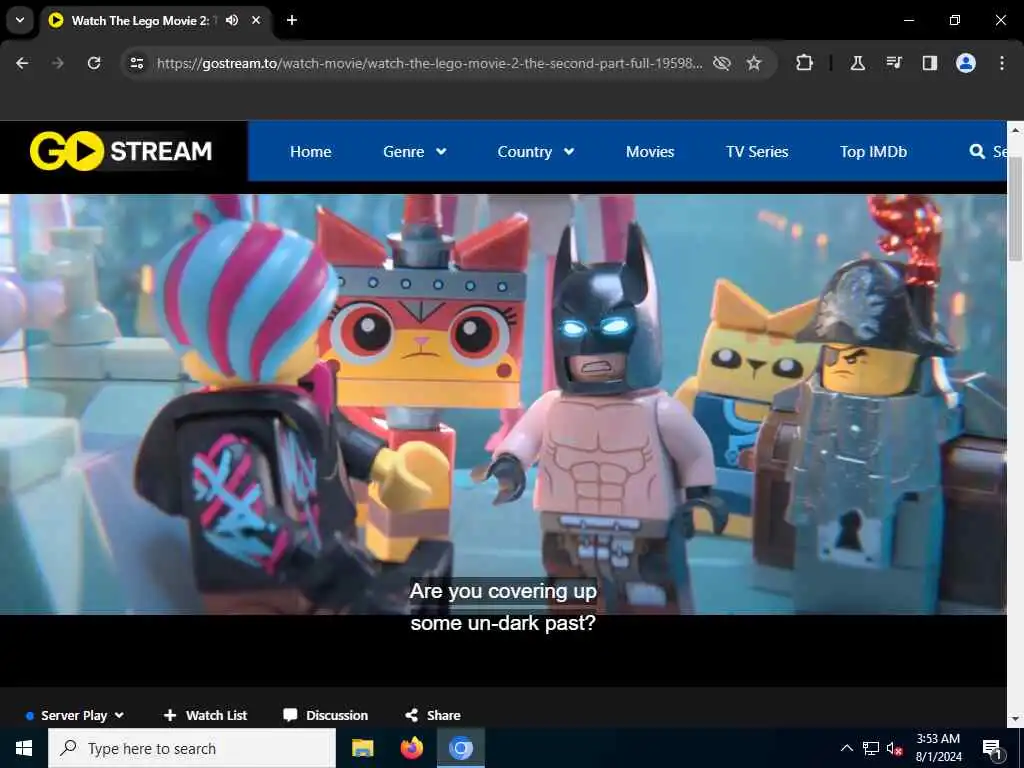Open File Explorer from the taskbar
1024x768 pixels.
point(362,748)
